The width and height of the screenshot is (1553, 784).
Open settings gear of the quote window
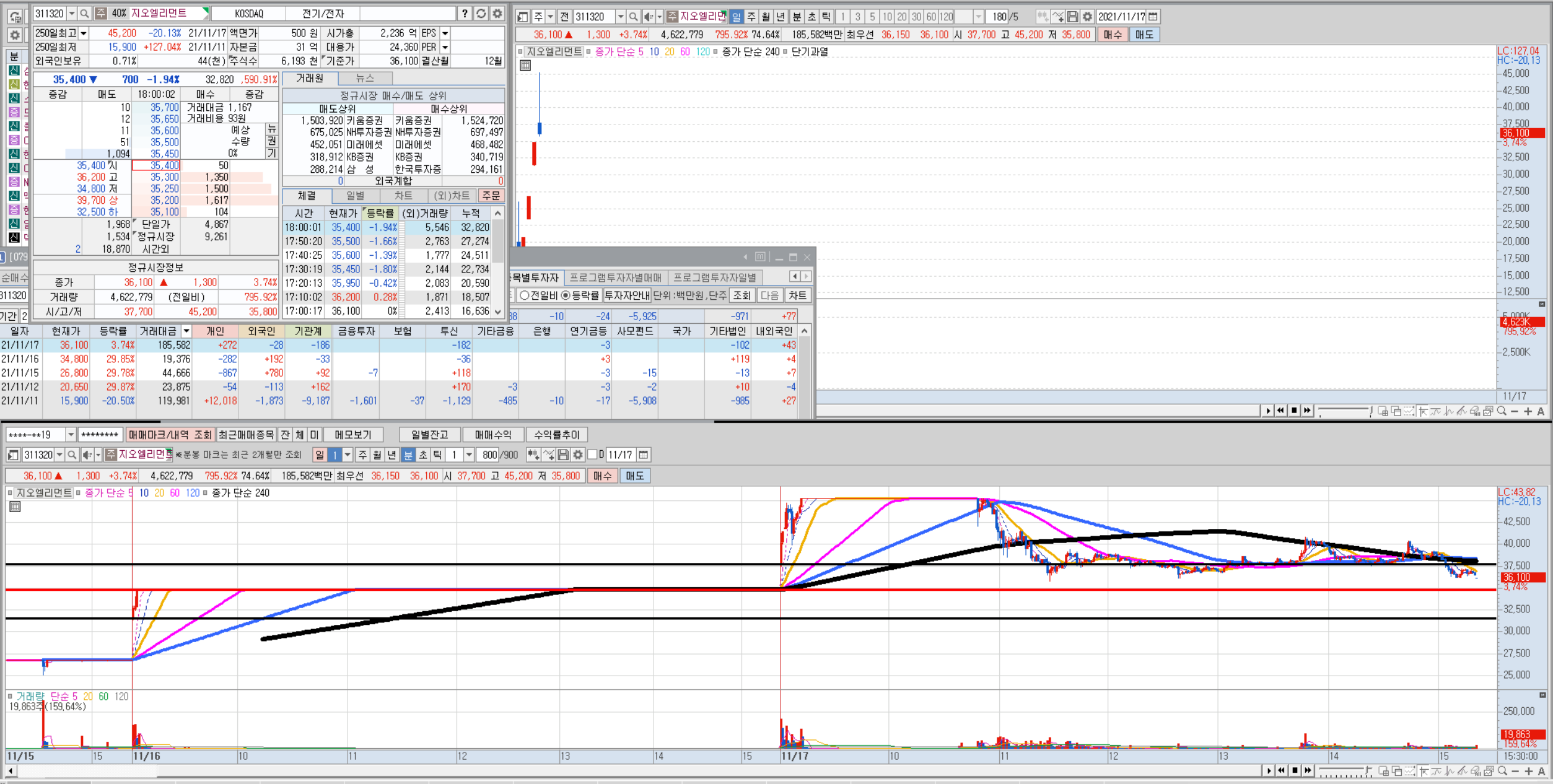[x=497, y=13]
